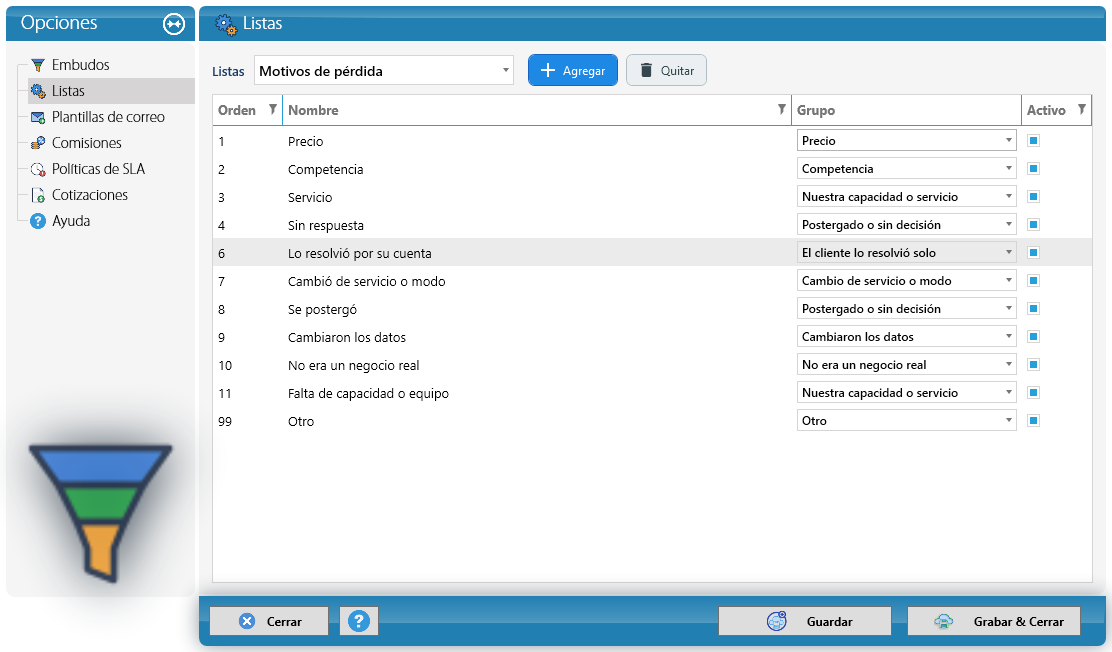Click the Guardar button
This screenshot has height=652, width=1112.
point(804,621)
